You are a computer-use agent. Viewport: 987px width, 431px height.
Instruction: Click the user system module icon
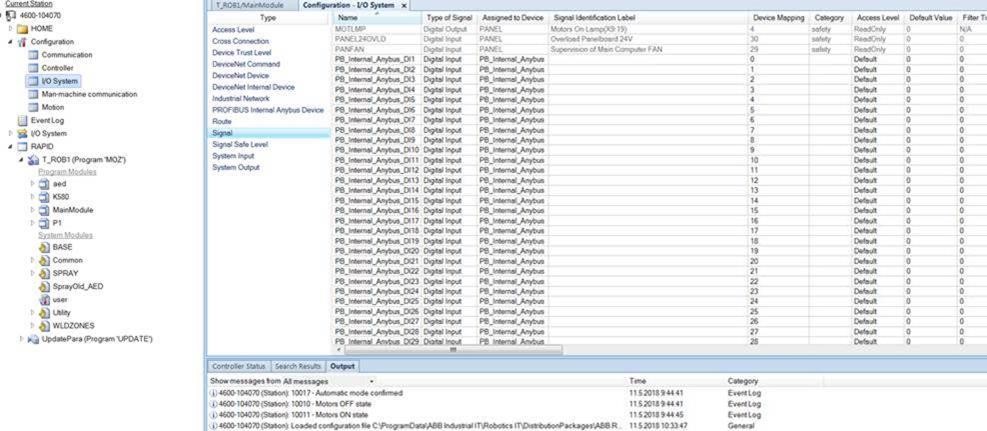[44, 300]
